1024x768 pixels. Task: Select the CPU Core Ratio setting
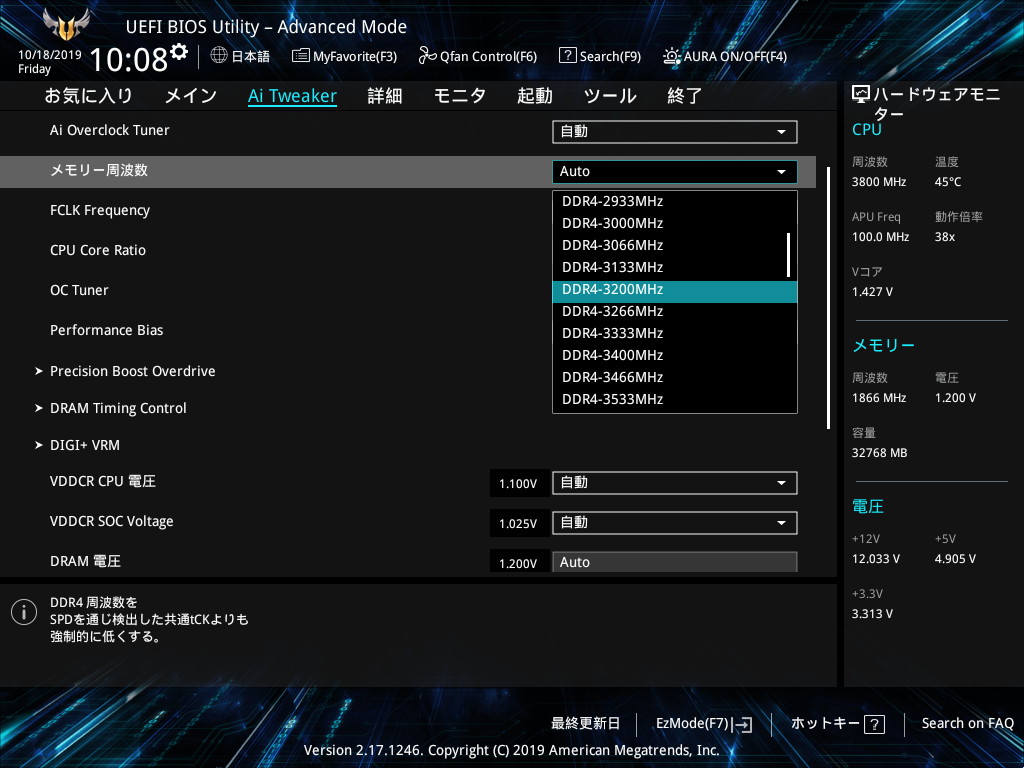point(98,250)
